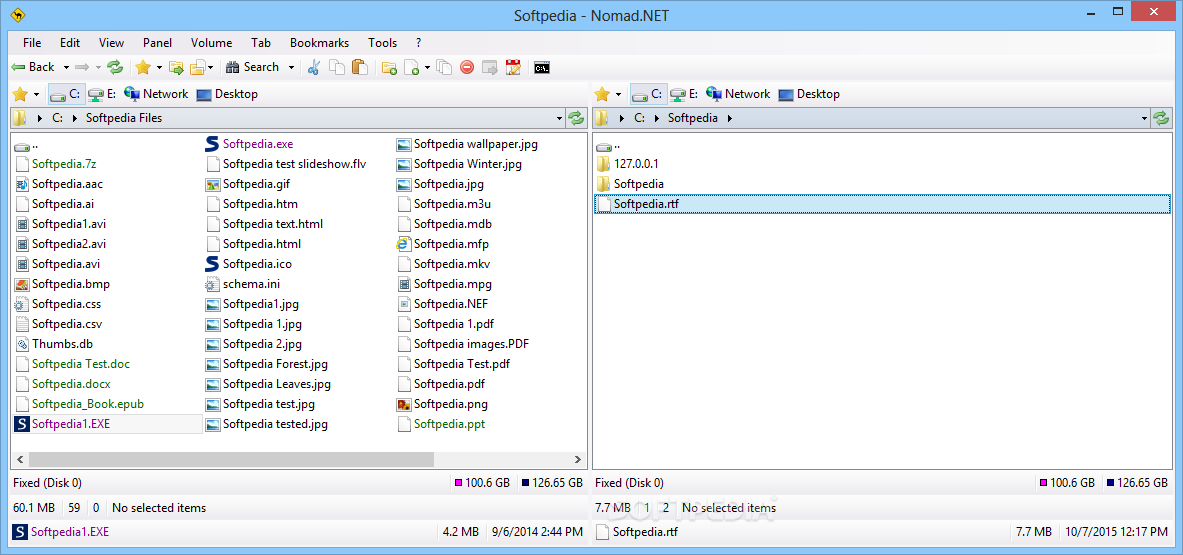Image resolution: width=1183 pixels, height=555 pixels.
Task: Click the magenta 100.6 GB indicator in left status
Action: coord(483,483)
